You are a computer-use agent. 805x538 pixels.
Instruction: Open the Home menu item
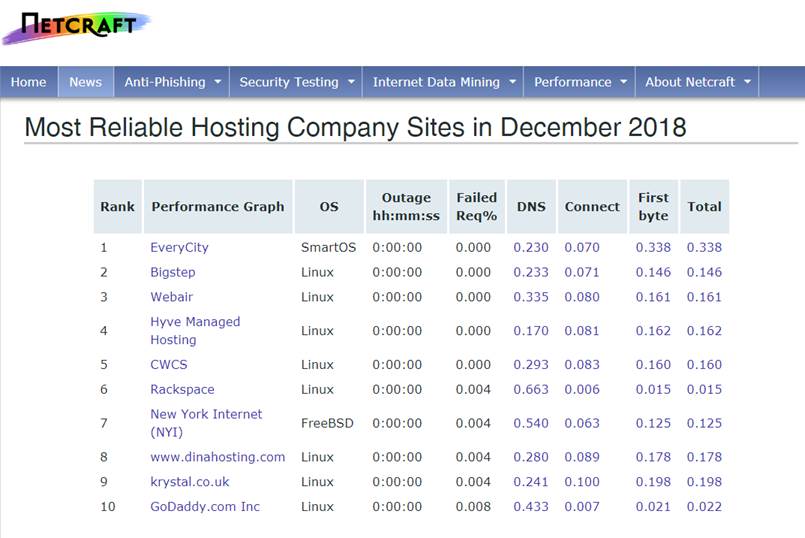29,82
